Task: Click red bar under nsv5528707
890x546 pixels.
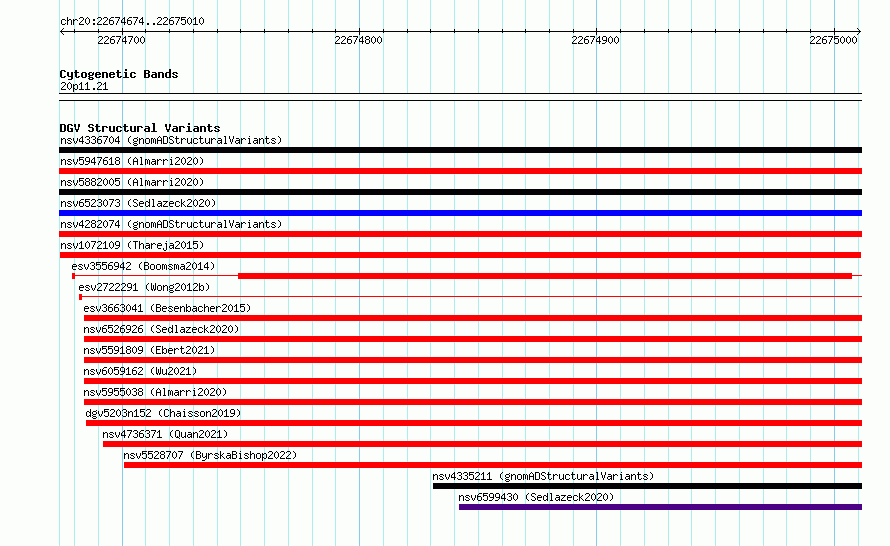Action: [493, 465]
